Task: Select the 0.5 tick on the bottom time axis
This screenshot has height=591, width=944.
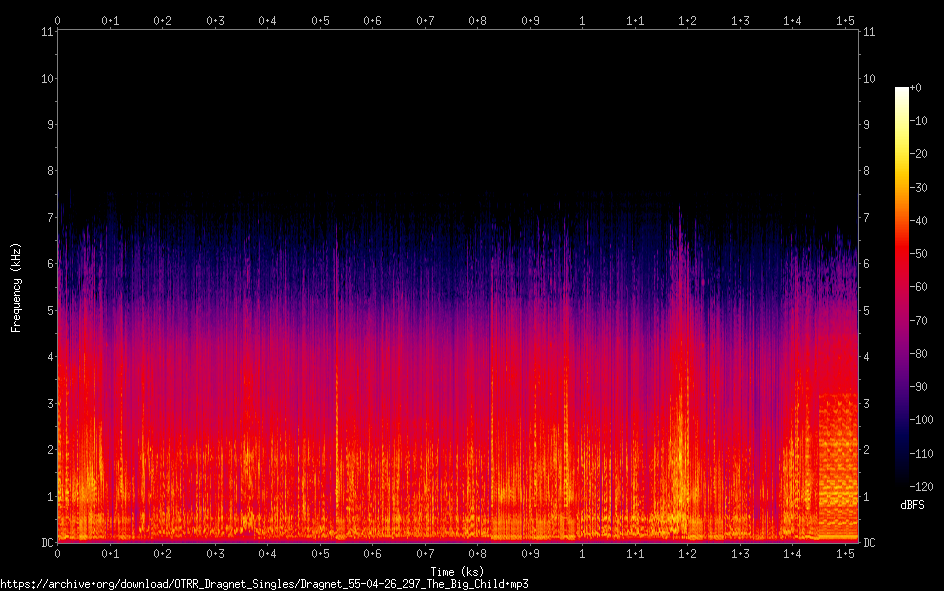Action: tap(320, 553)
